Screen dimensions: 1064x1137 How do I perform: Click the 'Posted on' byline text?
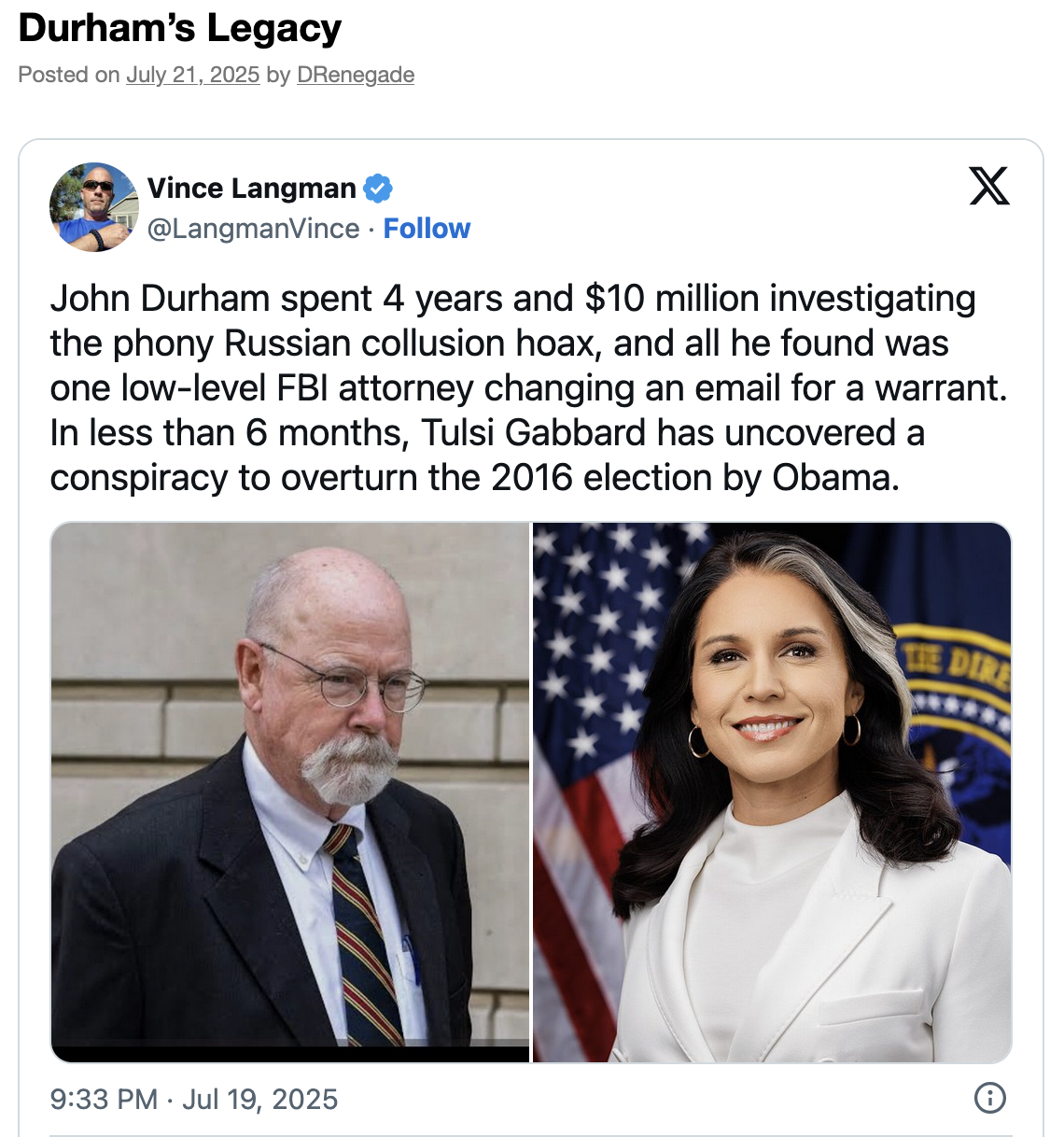69,75
